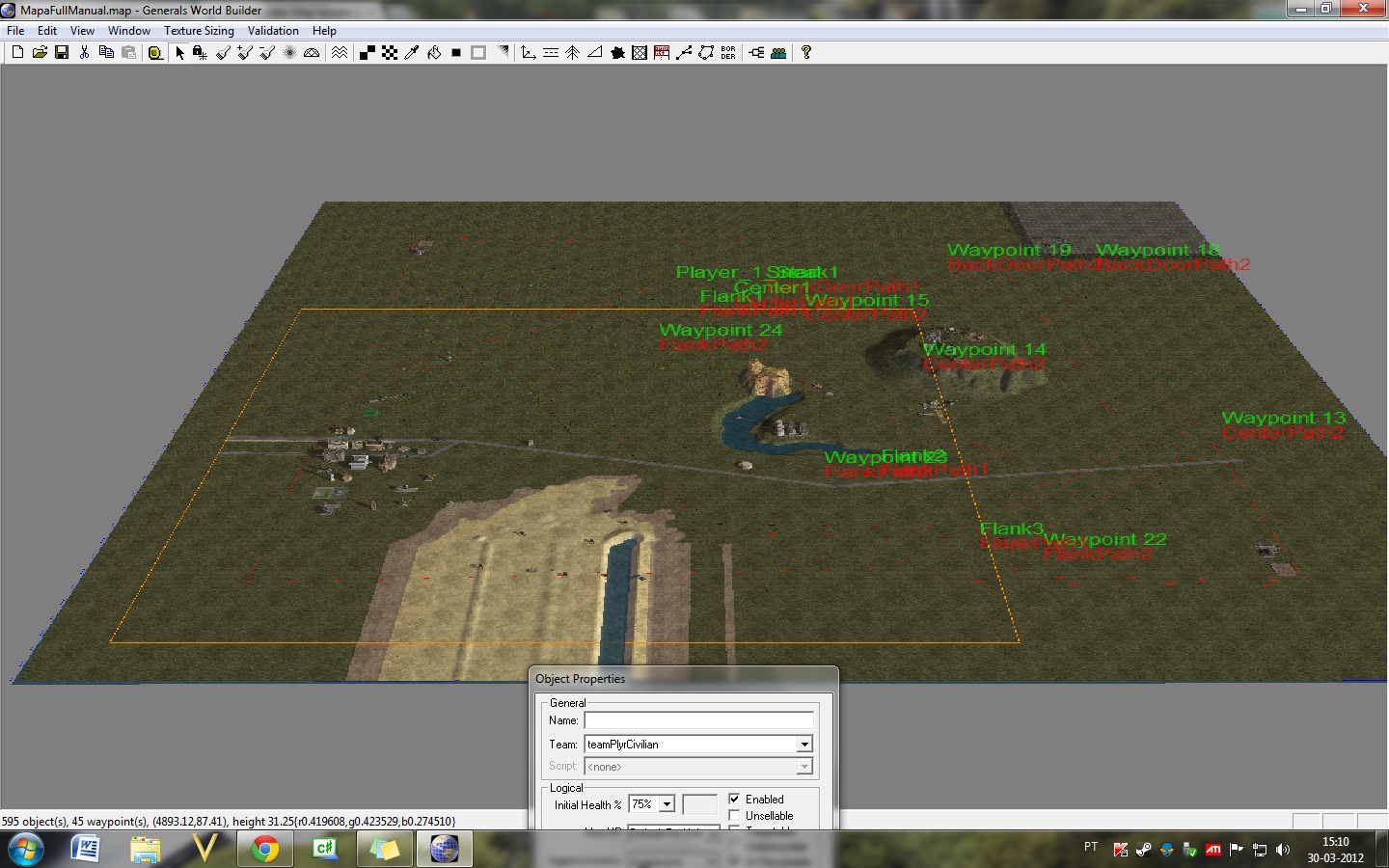The height and width of the screenshot is (868, 1389).
Task: Click the question mark help icon
Action: pos(806,53)
